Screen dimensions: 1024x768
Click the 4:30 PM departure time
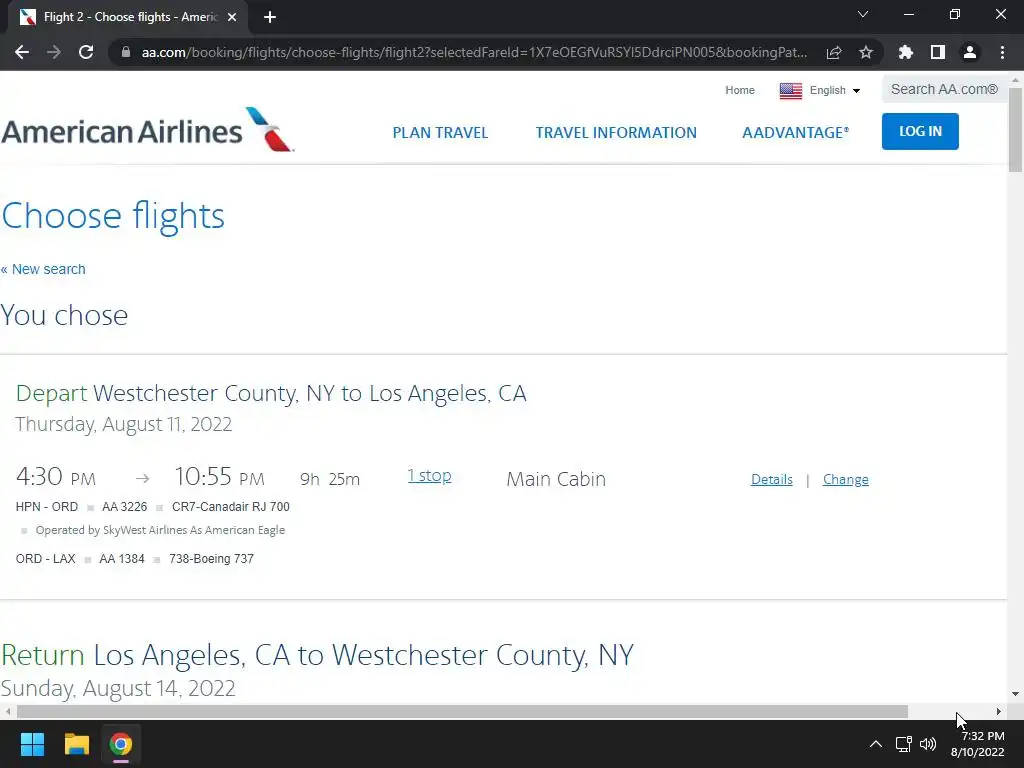click(x=56, y=477)
